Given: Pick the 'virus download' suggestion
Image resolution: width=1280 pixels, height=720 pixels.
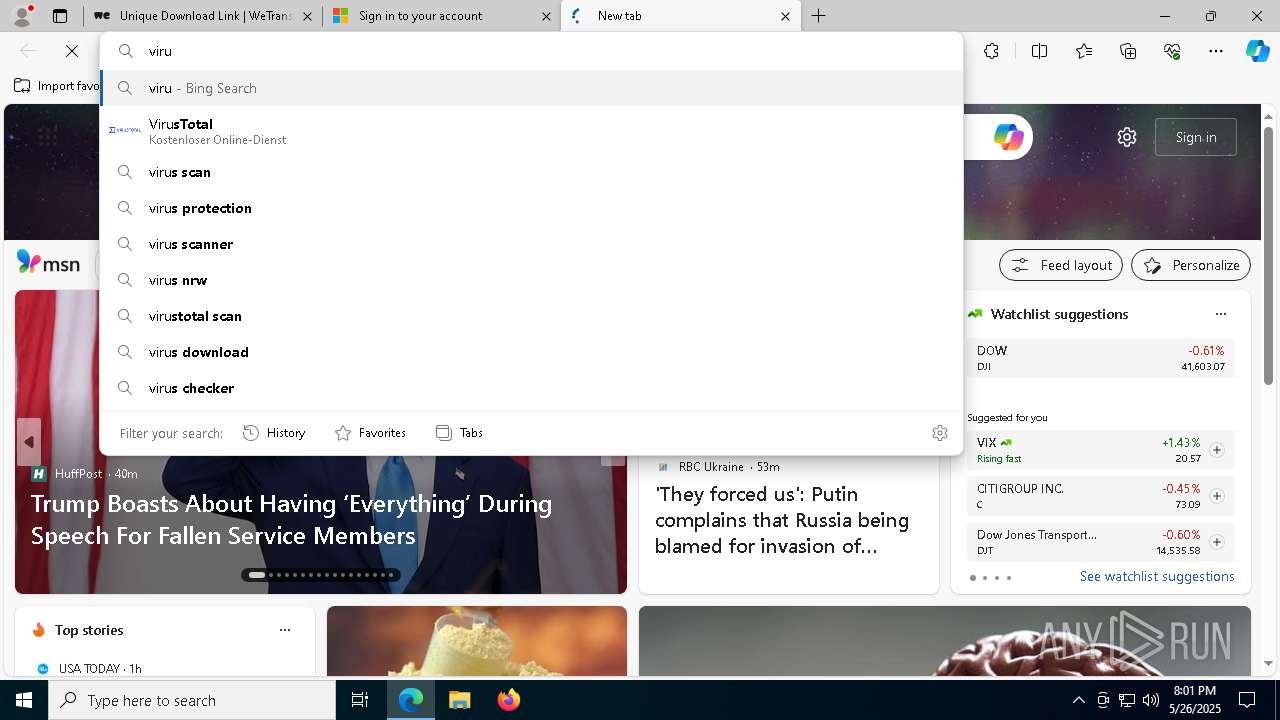Looking at the screenshot, I should point(531,352).
